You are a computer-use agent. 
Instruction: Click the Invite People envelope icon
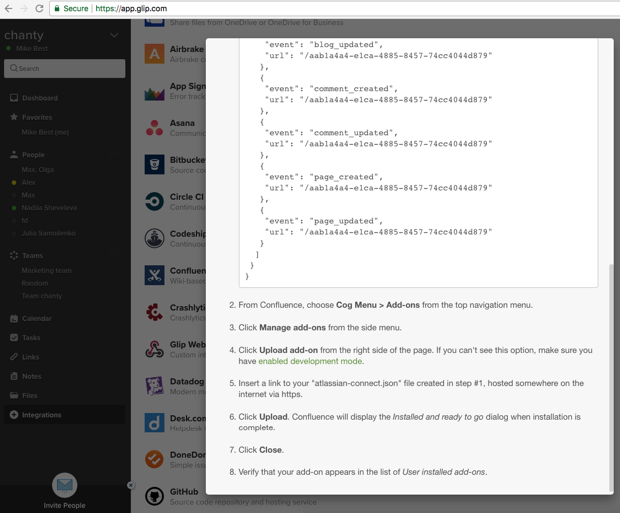(64, 485)
